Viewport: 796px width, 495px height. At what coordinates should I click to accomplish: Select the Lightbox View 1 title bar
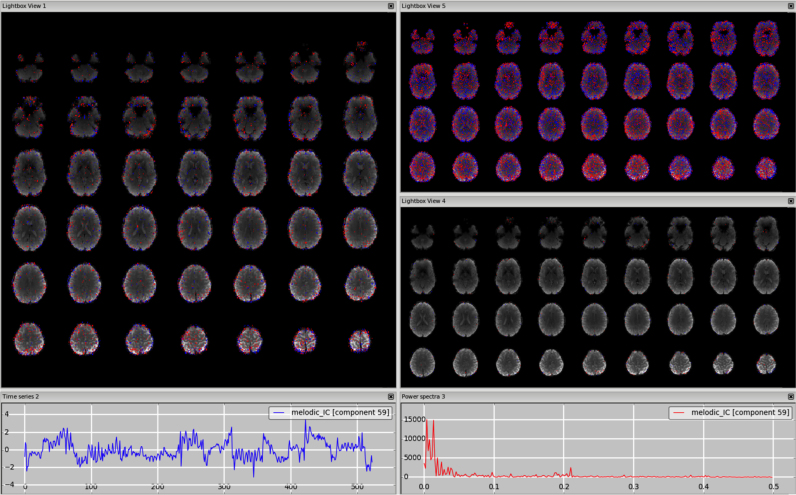tap(150, 6)
